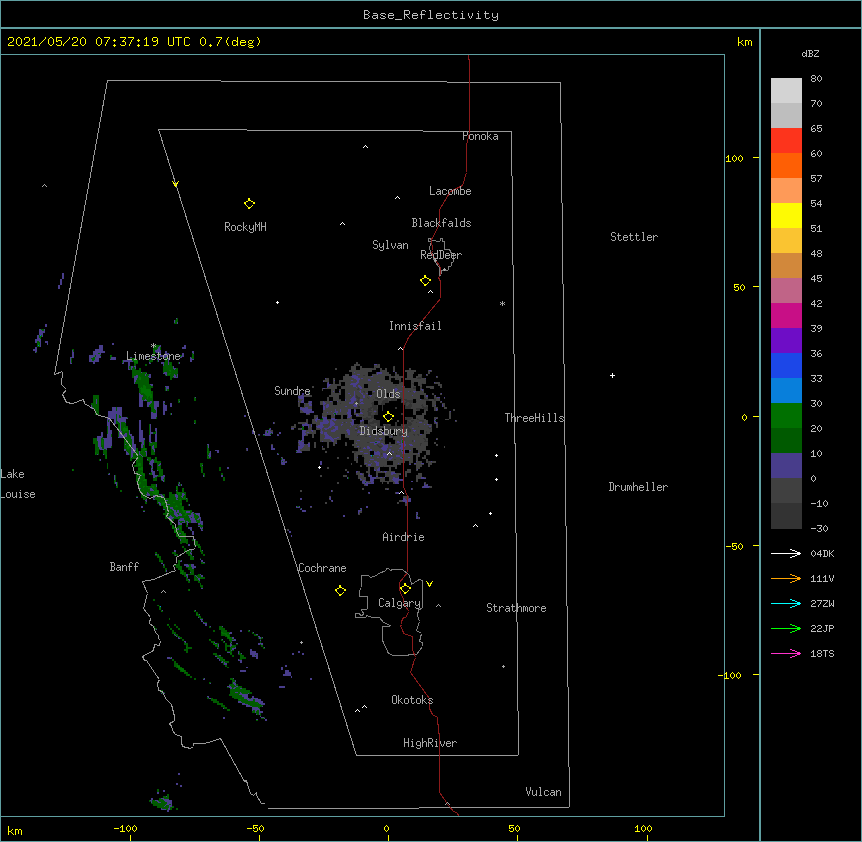
Task: Click the Cochrane label
Action: point(322,568)
